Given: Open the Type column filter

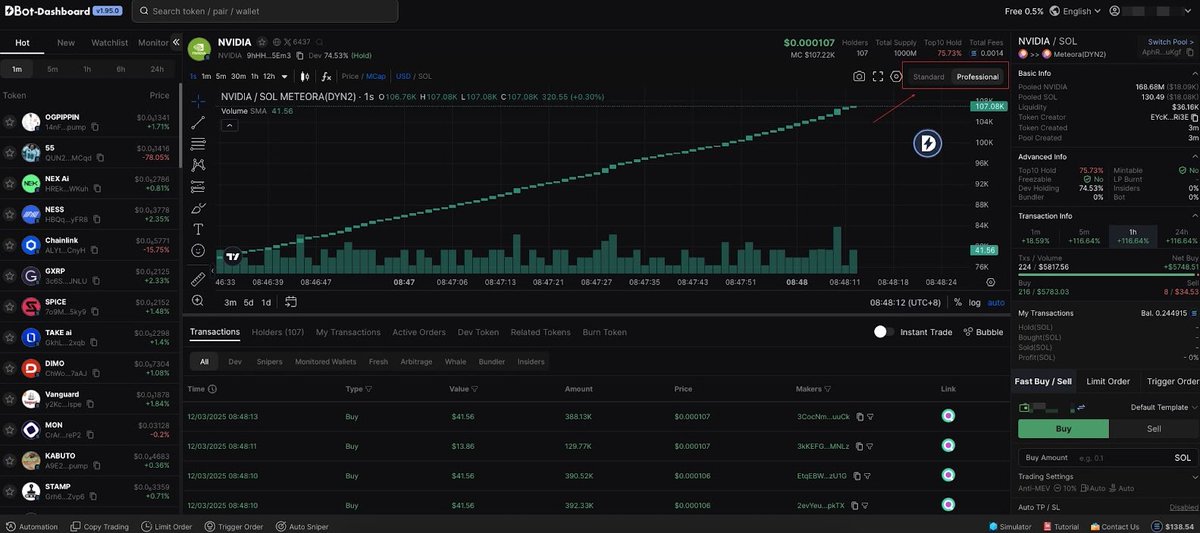Looking at the screenshot, I should point(368,389).
